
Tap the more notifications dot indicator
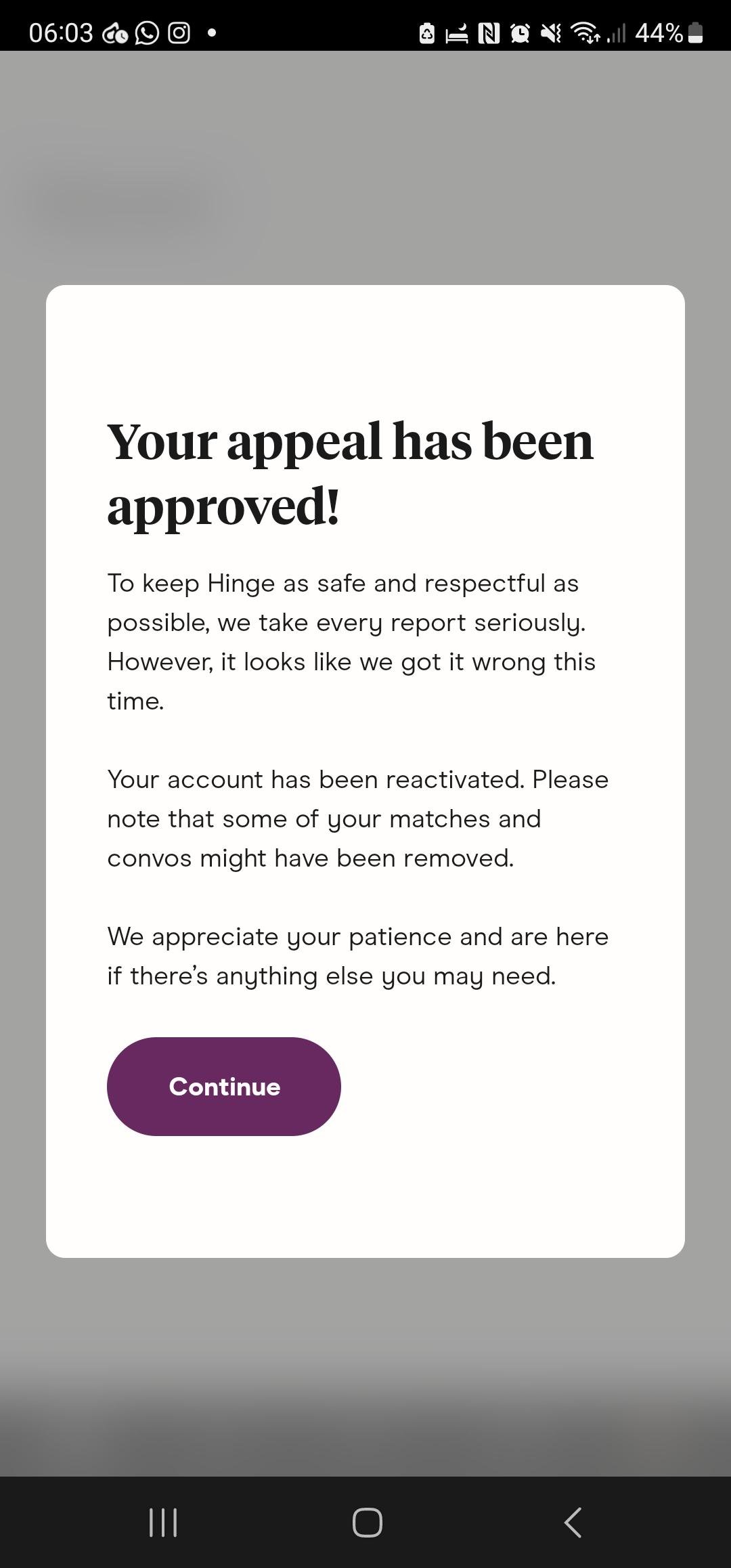pos(212,32)
